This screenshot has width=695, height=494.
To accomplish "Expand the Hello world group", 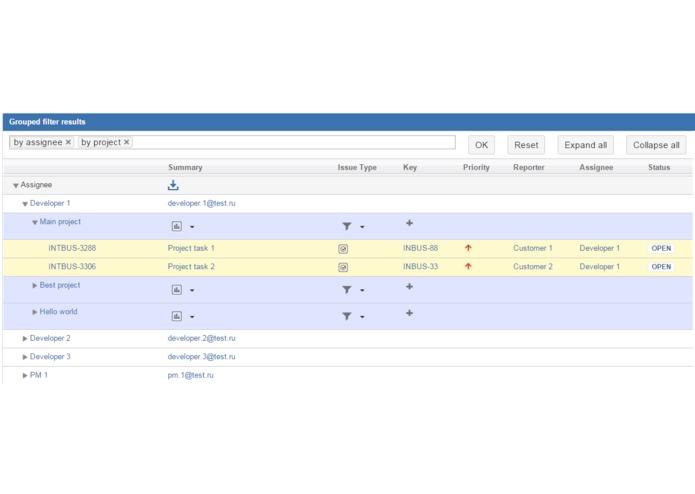I will [35, 312].
